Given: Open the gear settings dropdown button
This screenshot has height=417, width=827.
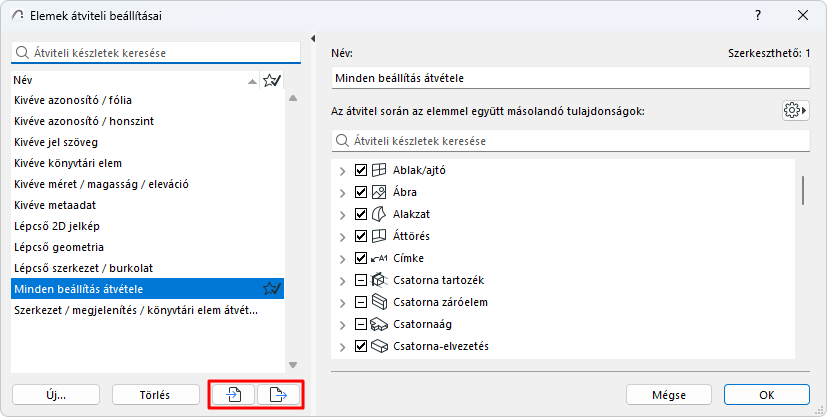Looking at the screenshot, I should [795, 110].
